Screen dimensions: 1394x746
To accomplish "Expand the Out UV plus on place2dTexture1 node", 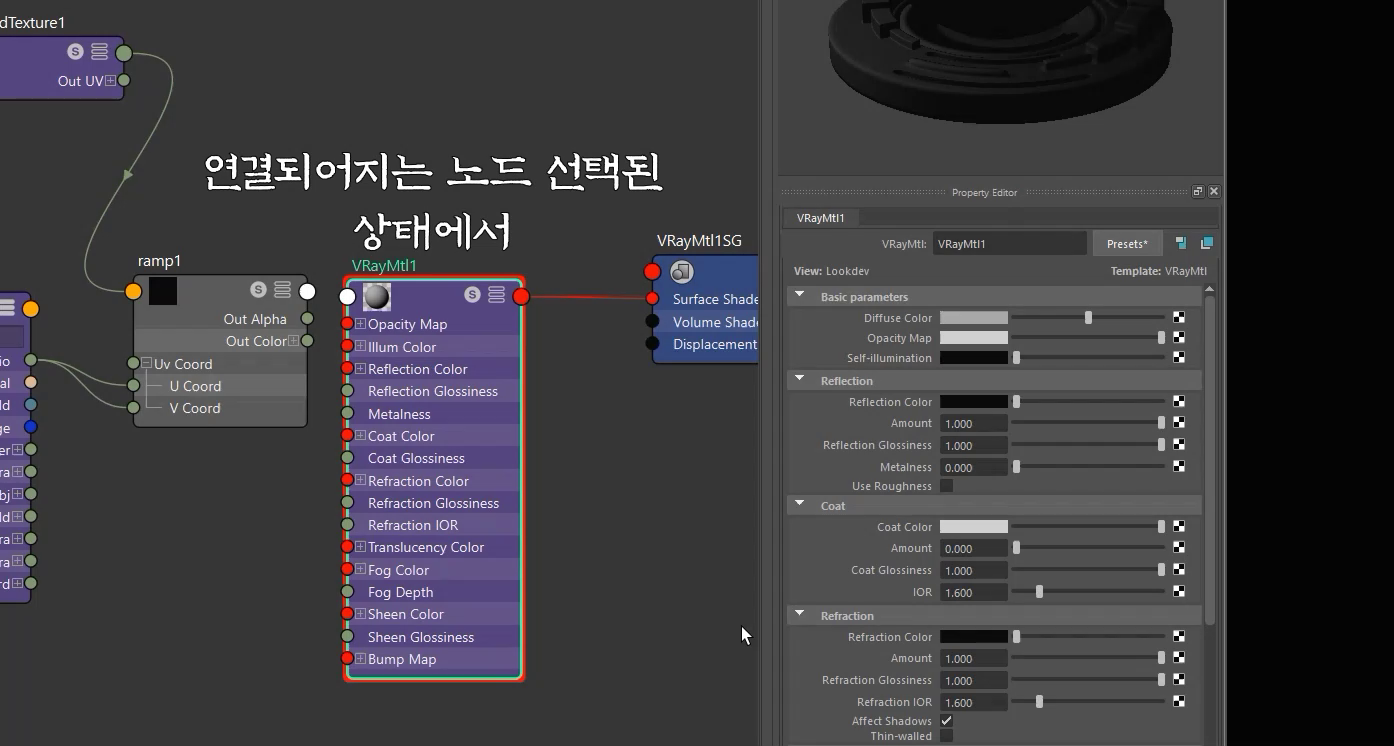I will coord(110,81).
